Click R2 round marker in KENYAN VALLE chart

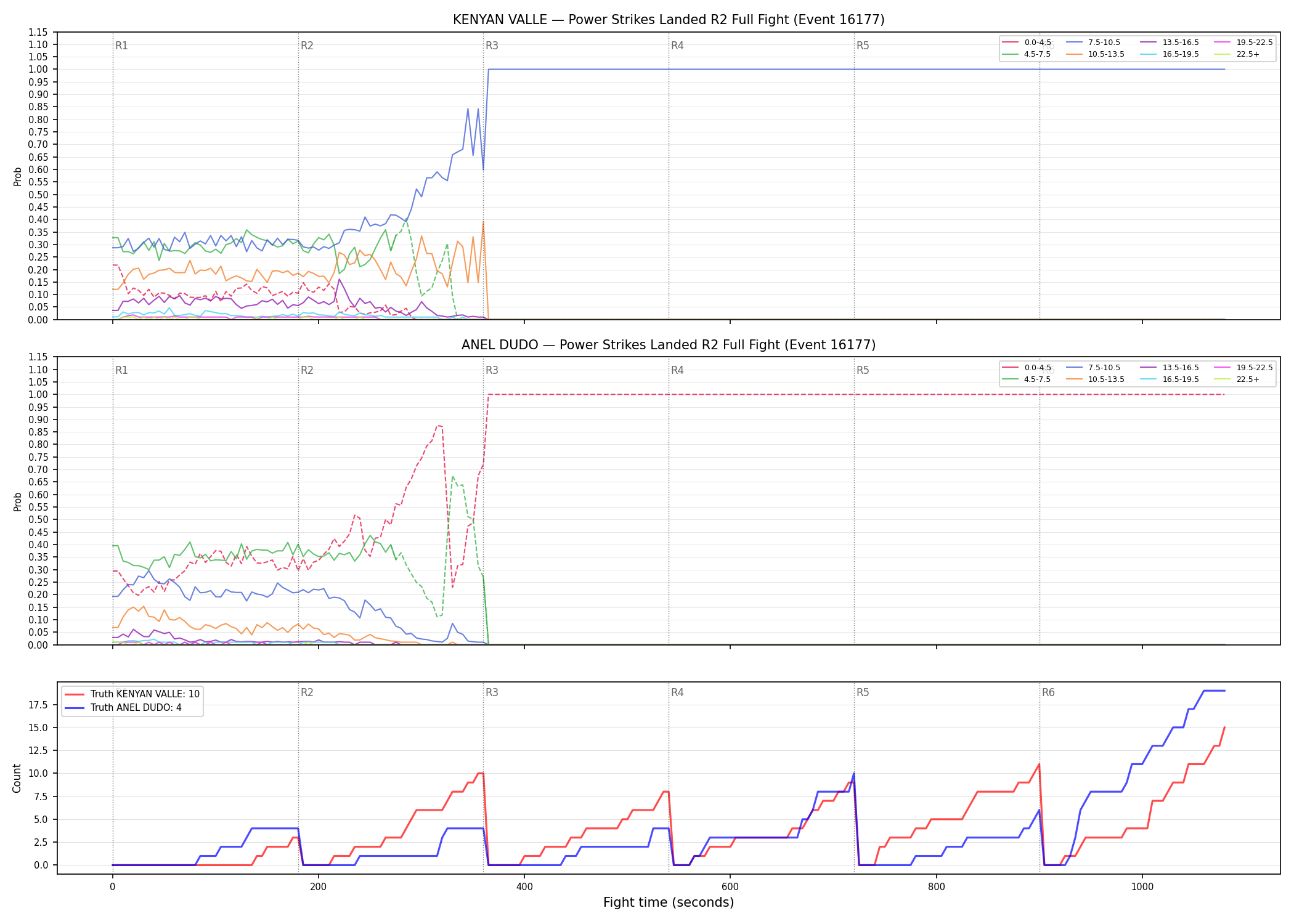(307, 46)
